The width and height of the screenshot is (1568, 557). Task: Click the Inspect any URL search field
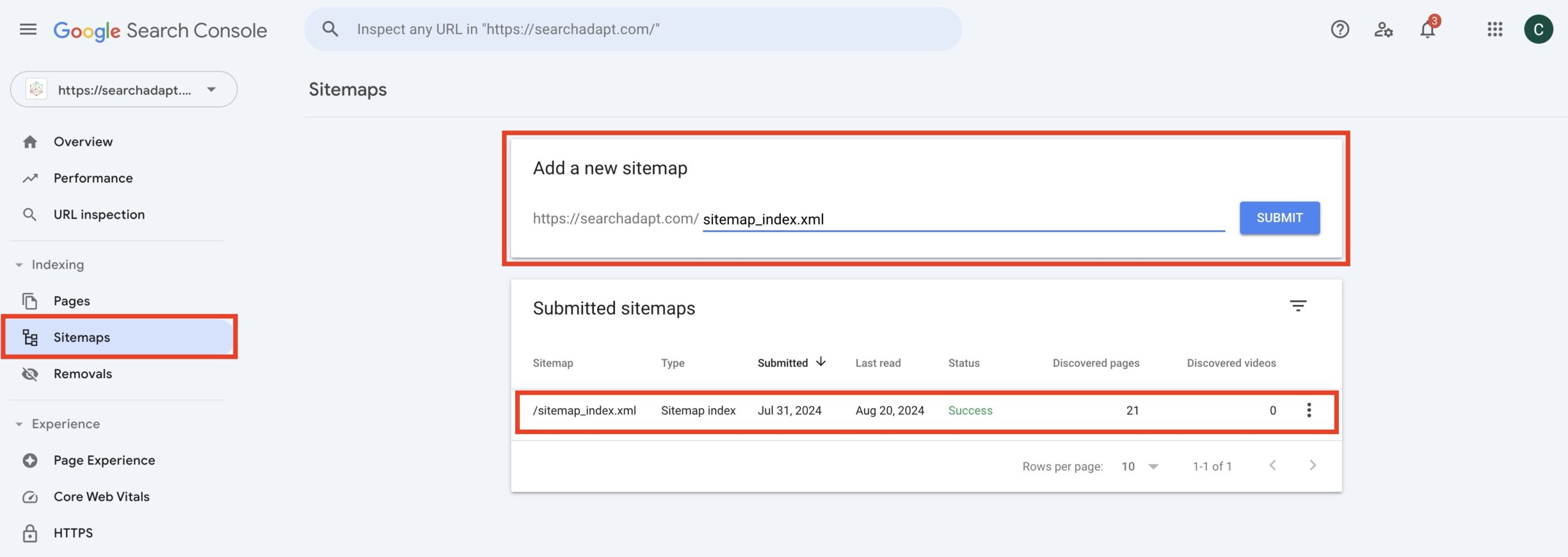click(x=633, y=29)
